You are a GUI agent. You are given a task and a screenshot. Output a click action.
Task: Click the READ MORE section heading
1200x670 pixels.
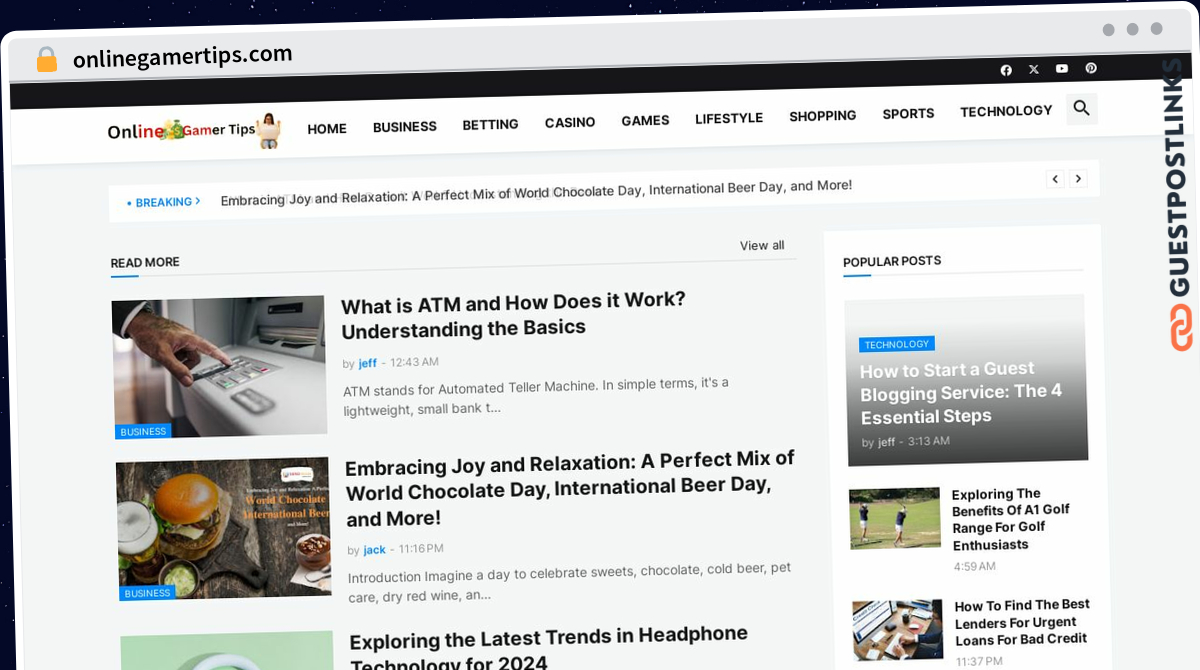(x=145, y=263)
